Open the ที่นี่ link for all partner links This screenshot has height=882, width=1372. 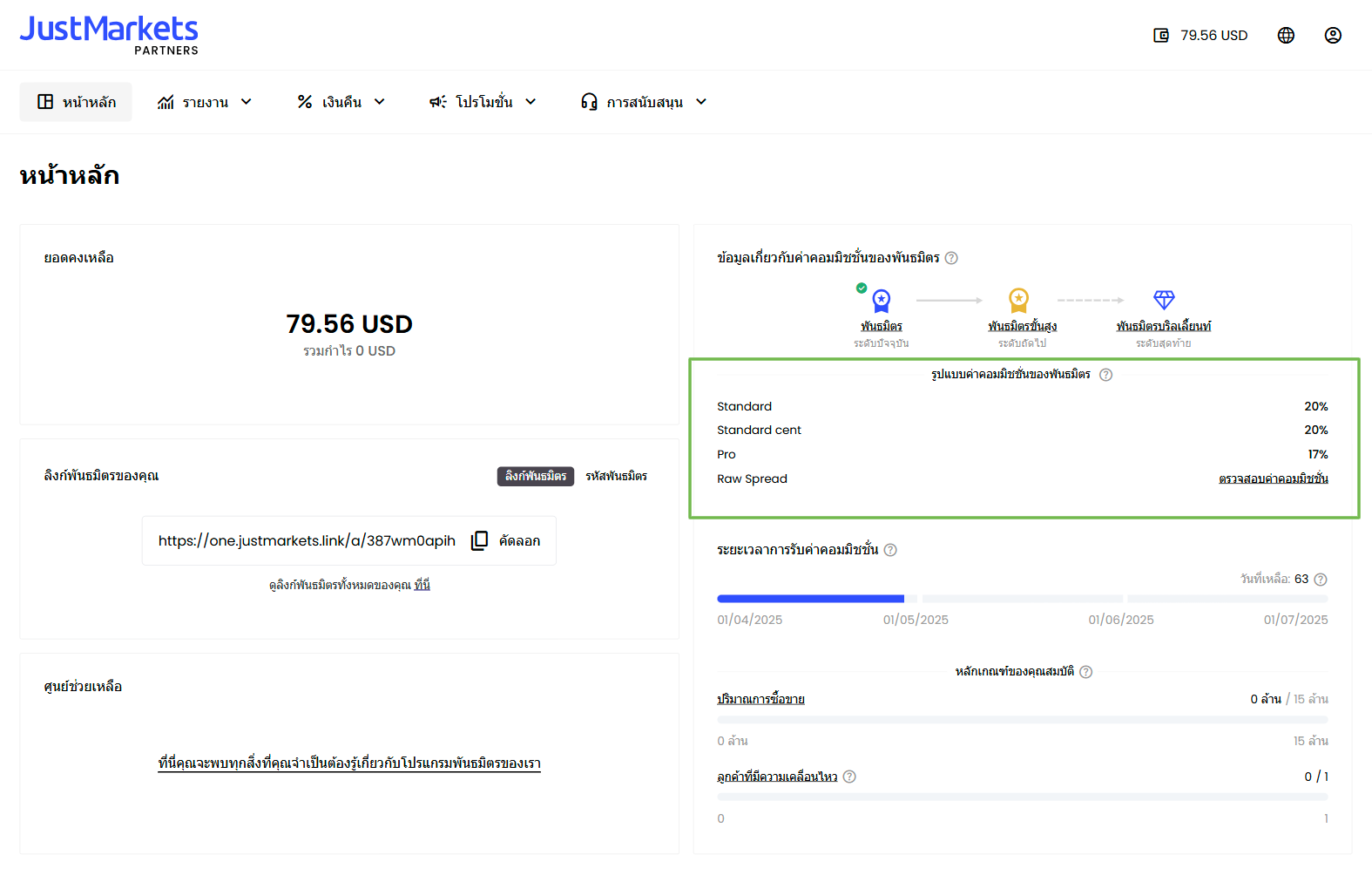pyautogui.click(x=422, y=585)
